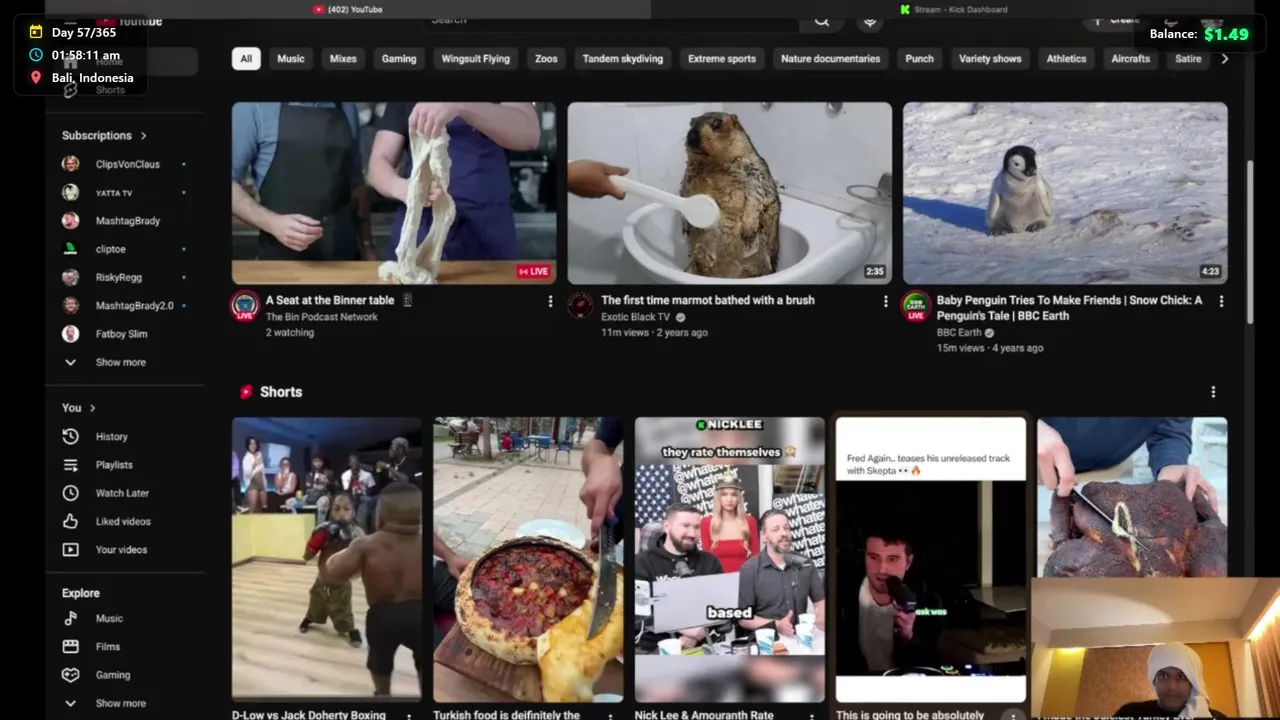Open options menu for Baby Penguin video
The image size is (1280, 720).
tap(1220, 301)
